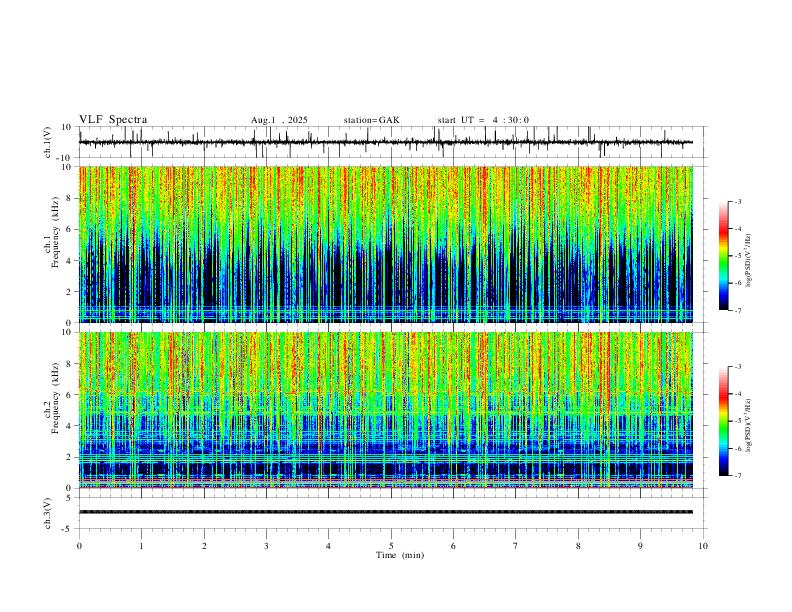Click the "ch.3(V)" axis label
This screenshot has width=792, height=612.
48,514
